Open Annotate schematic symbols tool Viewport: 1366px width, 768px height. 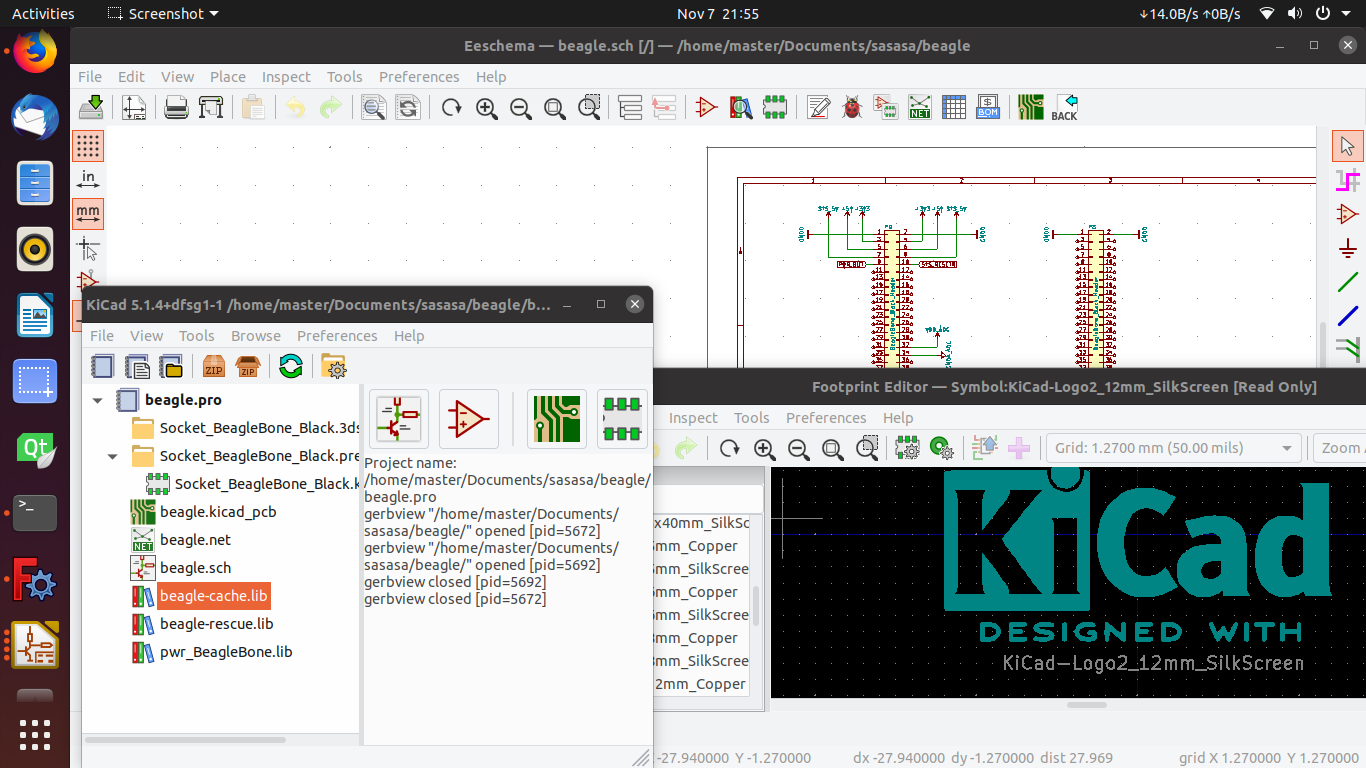pyautogui.click(x=819, y=107)
